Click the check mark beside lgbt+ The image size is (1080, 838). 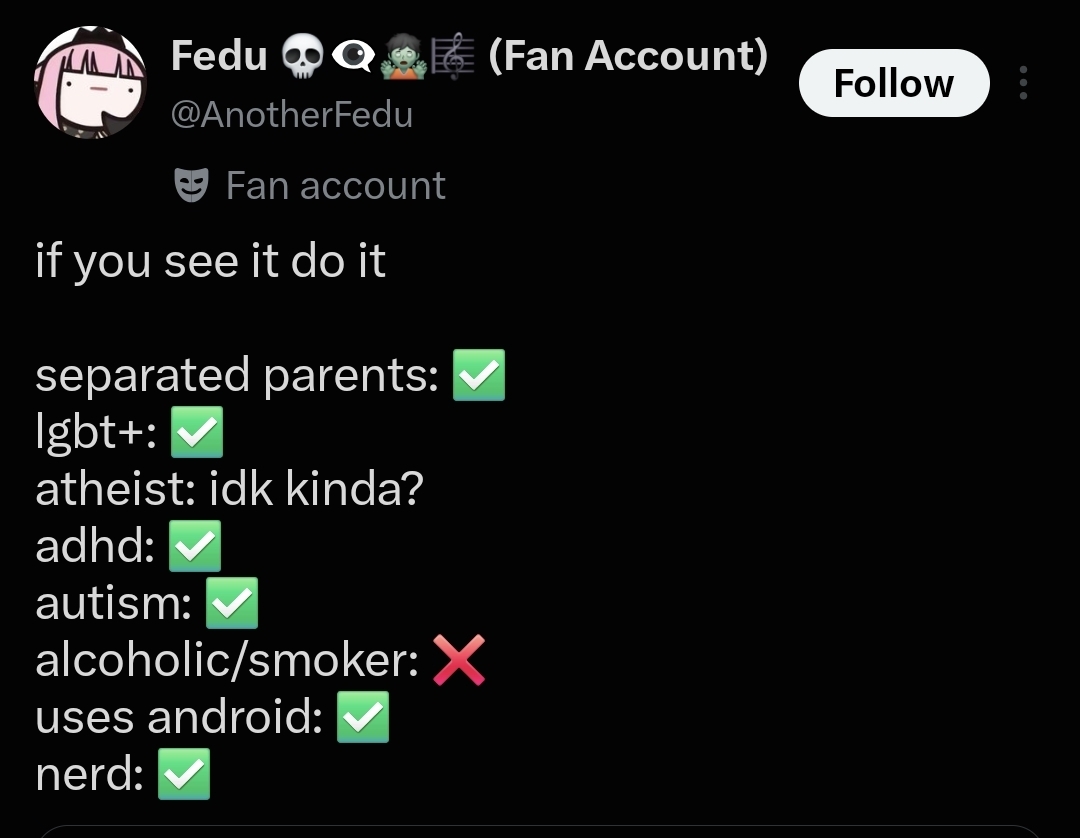[197, 432]
